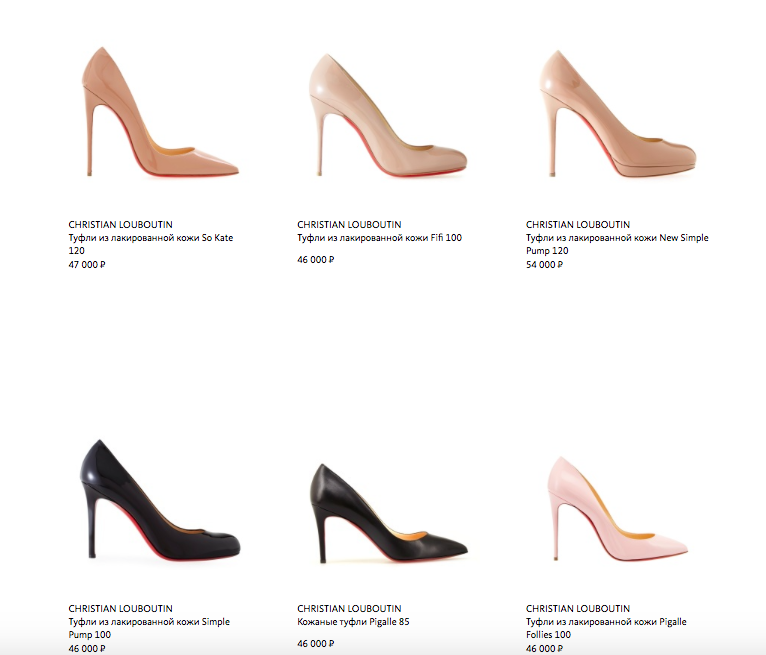Open the pink Pigalle Follies 100 shoe image

617,508
